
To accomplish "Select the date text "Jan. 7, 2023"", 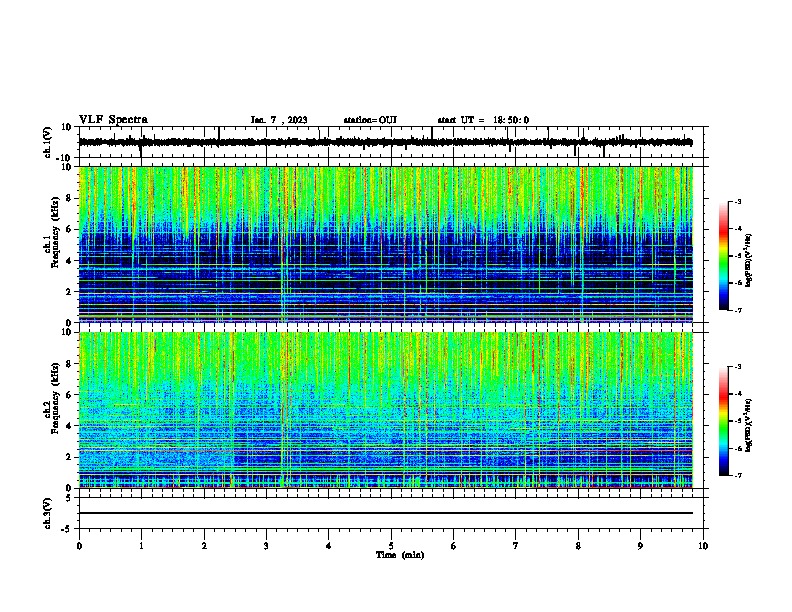I will click(279, 120).
